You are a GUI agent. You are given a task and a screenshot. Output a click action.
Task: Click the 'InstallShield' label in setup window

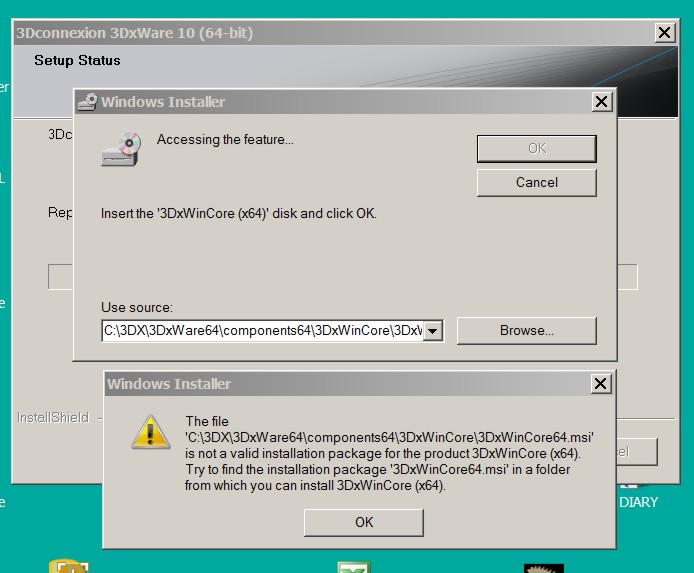coord(53,417)
